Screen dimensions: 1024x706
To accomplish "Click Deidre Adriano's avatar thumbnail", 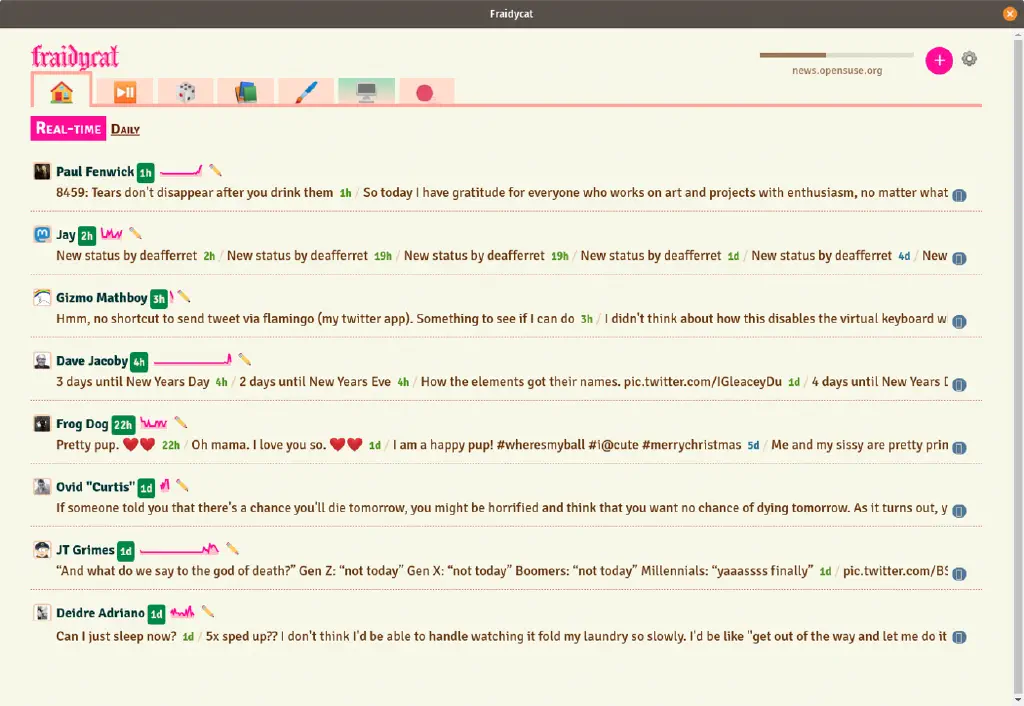I will pyautogui.click(x=42, y=612).
